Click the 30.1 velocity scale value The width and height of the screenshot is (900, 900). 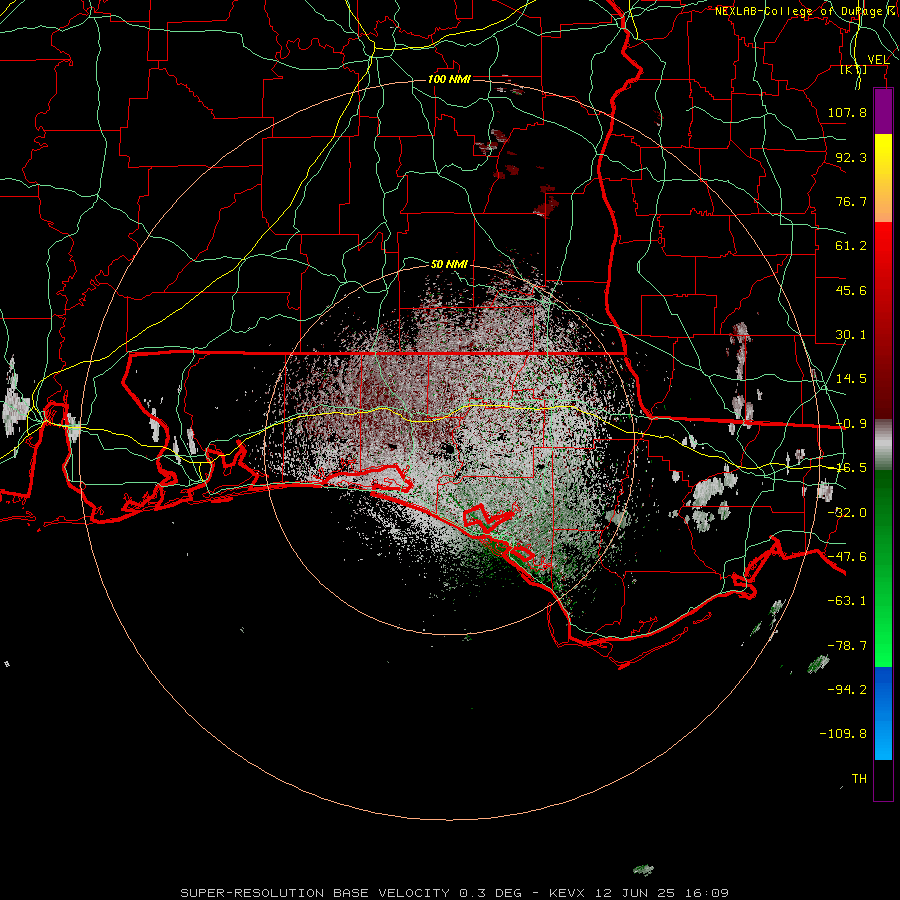pos(851,335)
